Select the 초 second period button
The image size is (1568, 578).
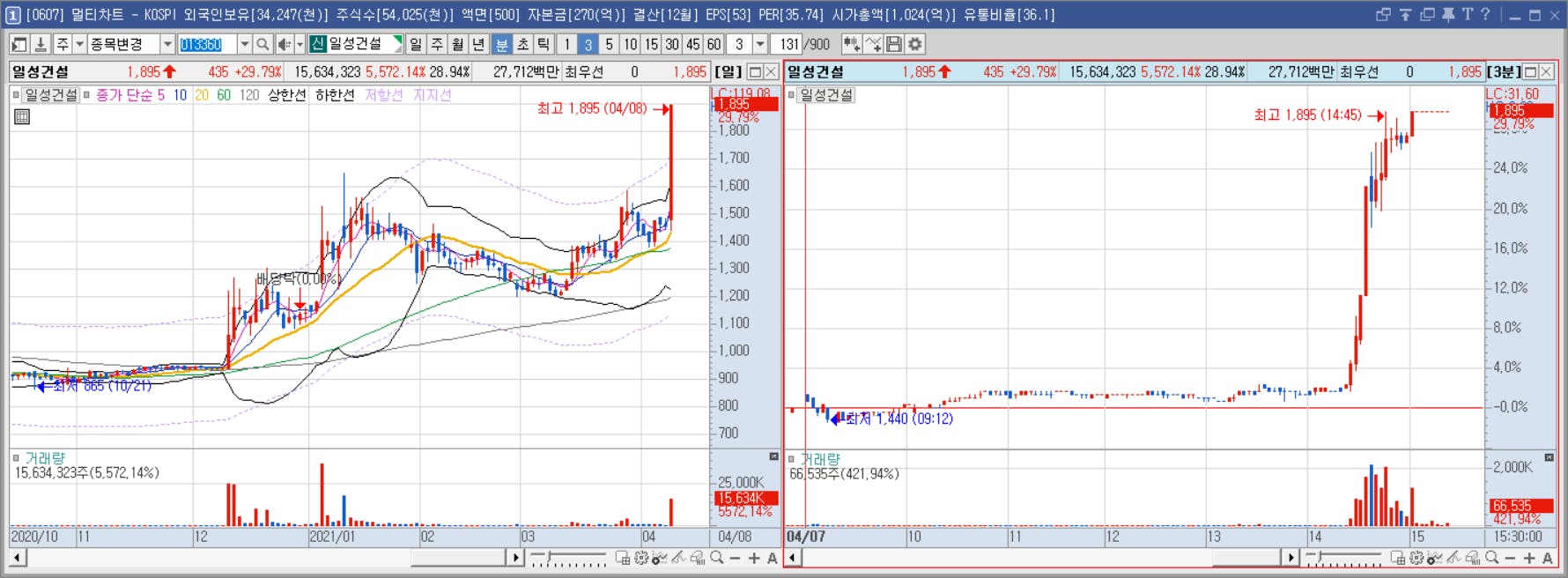[x=522, y=44]
